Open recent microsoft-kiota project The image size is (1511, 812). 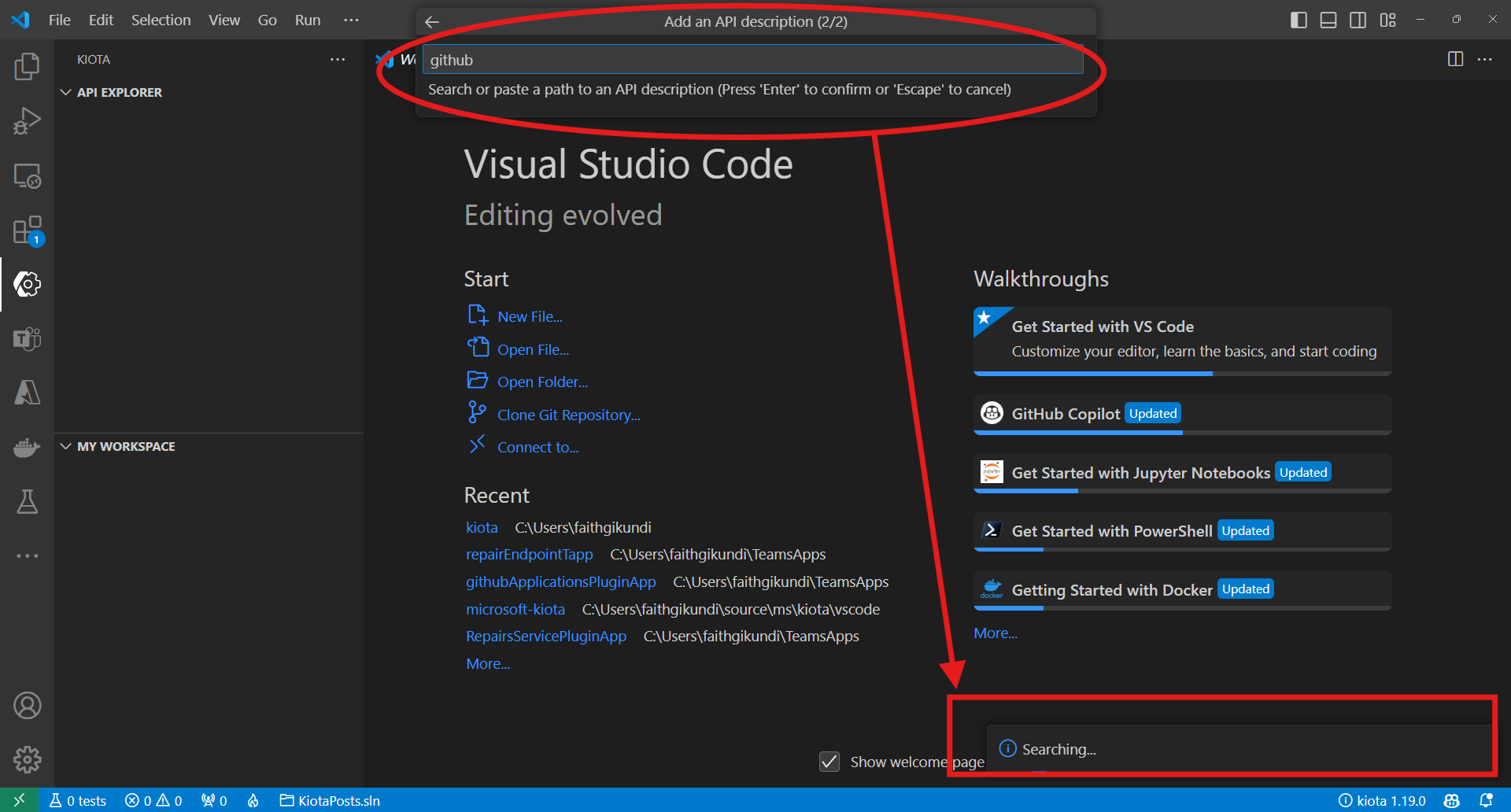515,610
